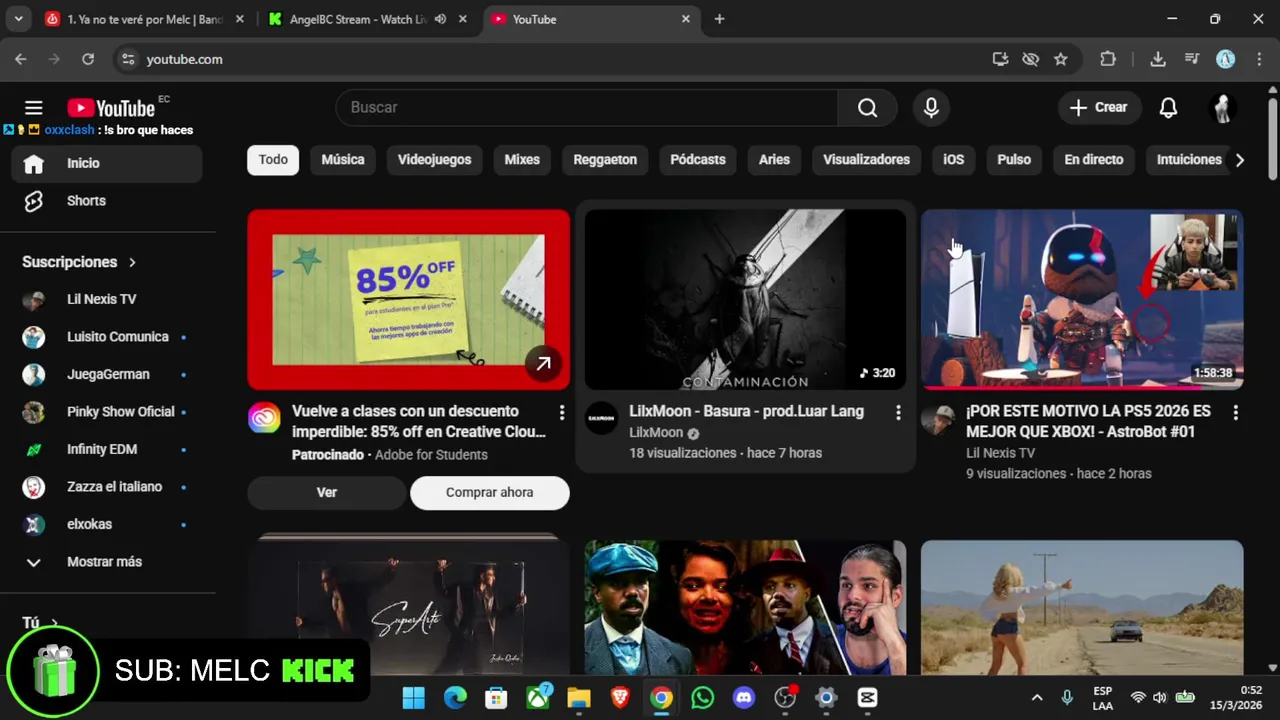Click Comprar ahora button
This screenshot has height=720, width=1280.
tap(490, 492)
